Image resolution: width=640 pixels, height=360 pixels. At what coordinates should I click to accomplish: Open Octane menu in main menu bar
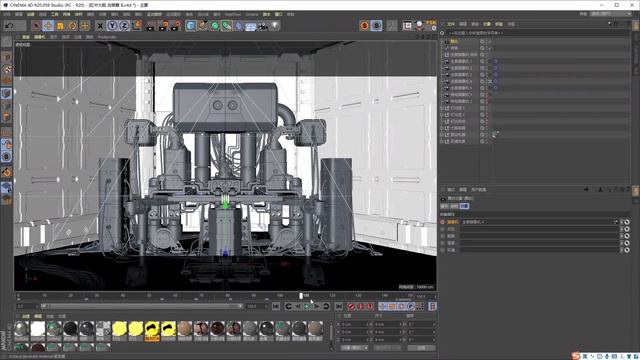coord(252,14)
